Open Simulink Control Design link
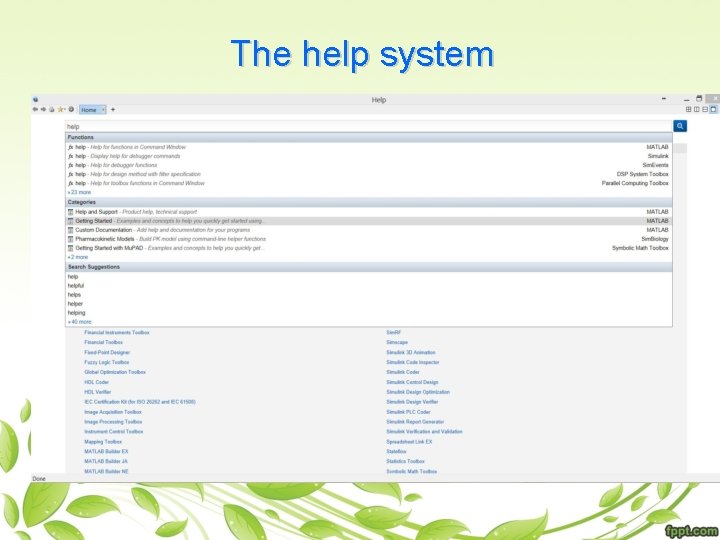 point(412,382)
